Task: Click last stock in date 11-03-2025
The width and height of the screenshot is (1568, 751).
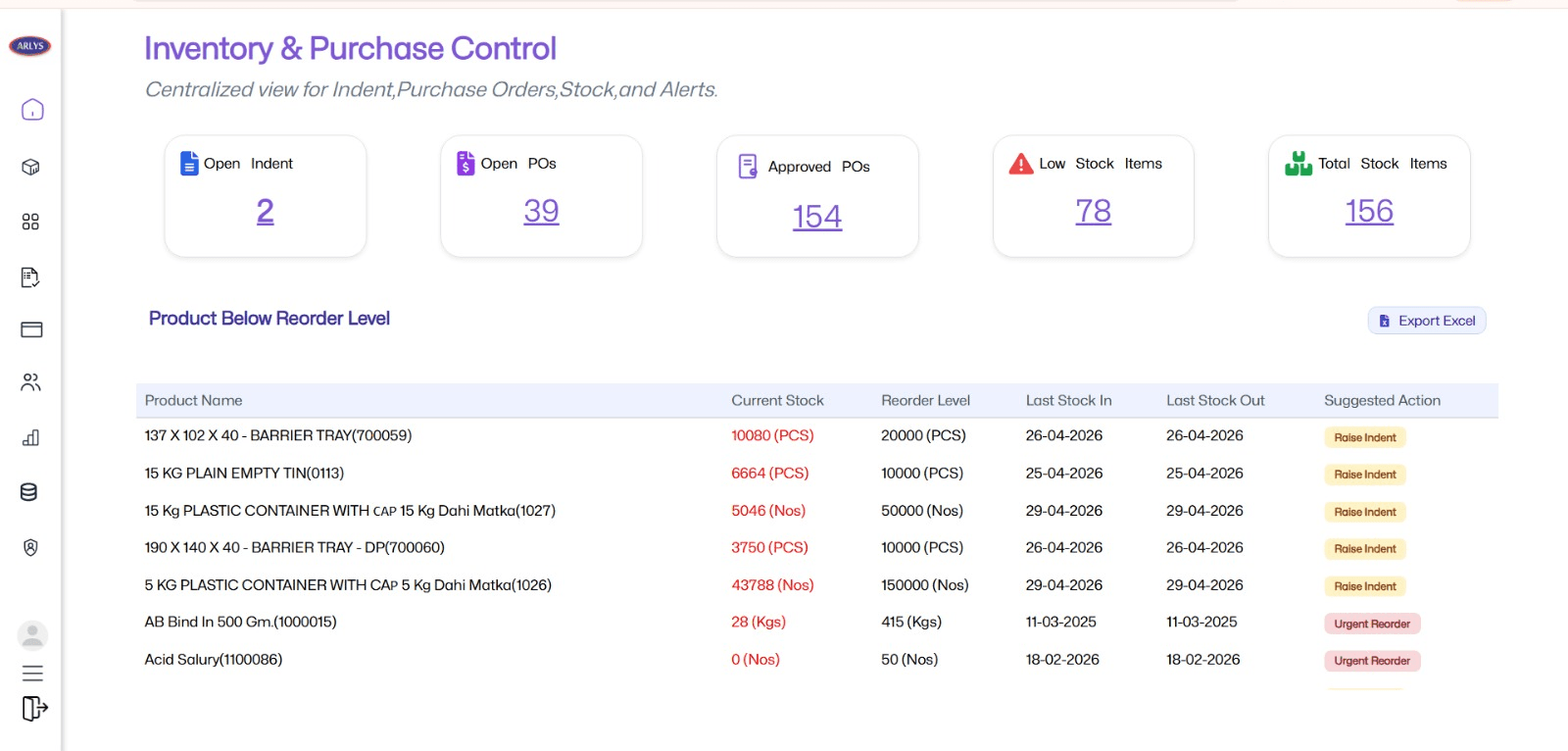Action: coord(1060,622)
